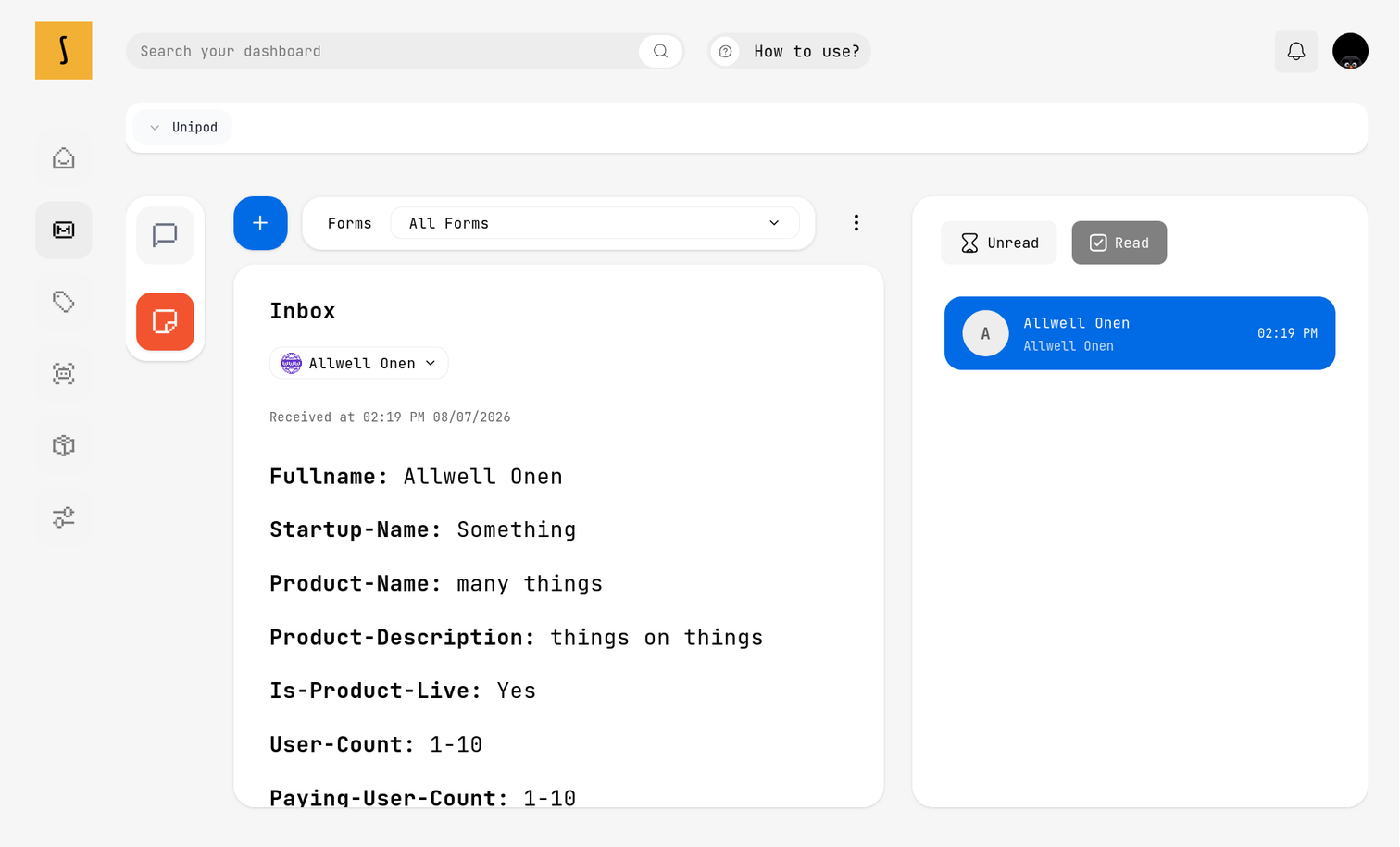This screenshot has height=847, width=1400.
Task: Expand the Unipod workspace selector
Action: point(183,128)
